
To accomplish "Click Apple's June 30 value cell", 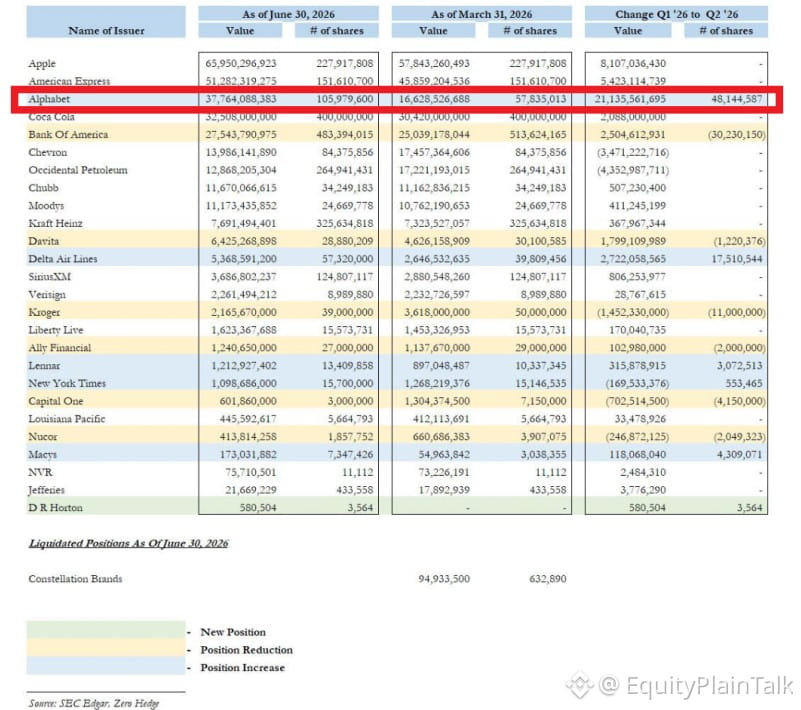I will coord(241,63).
